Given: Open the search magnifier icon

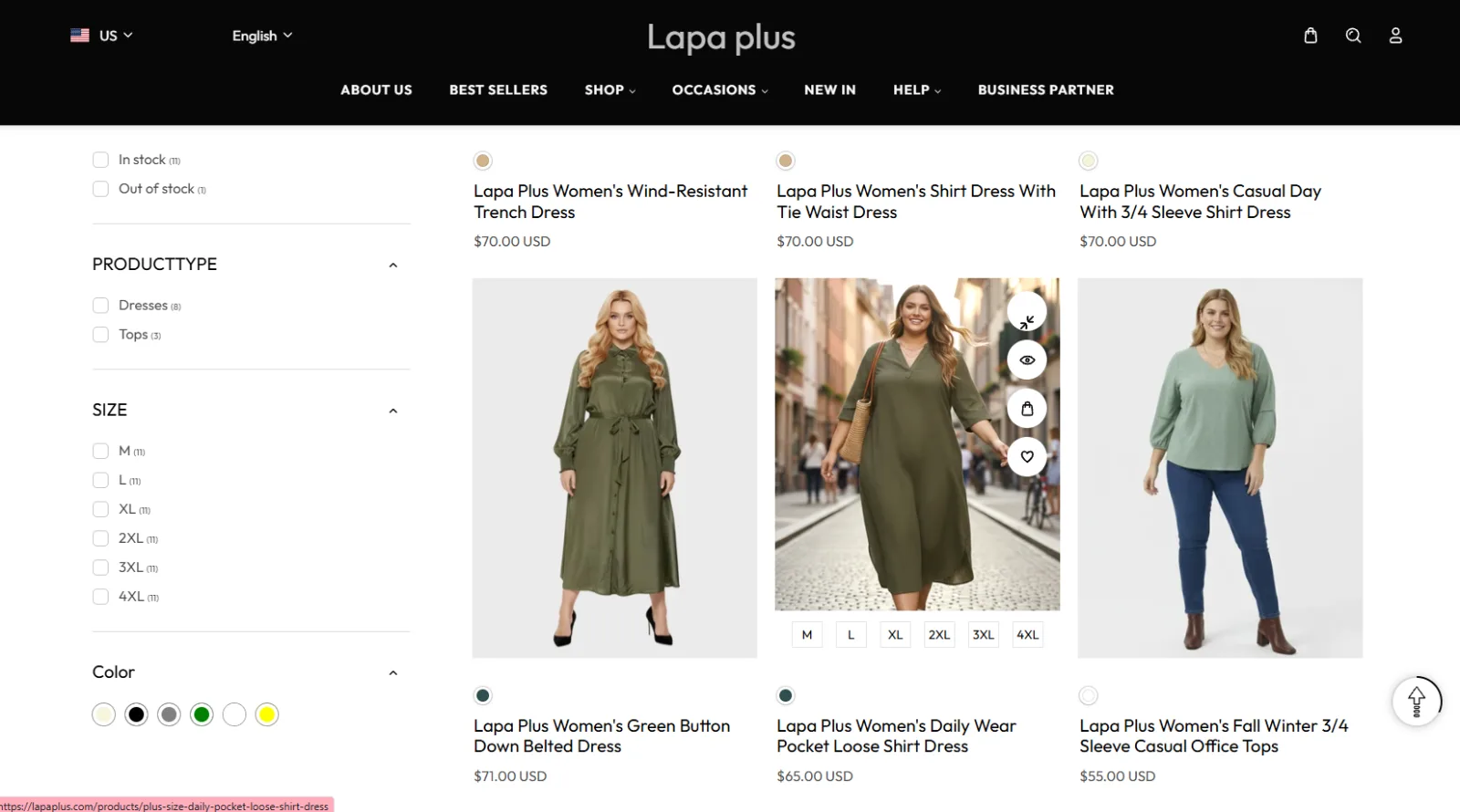Looking at the screenshot, I should tap(1353, 36).
